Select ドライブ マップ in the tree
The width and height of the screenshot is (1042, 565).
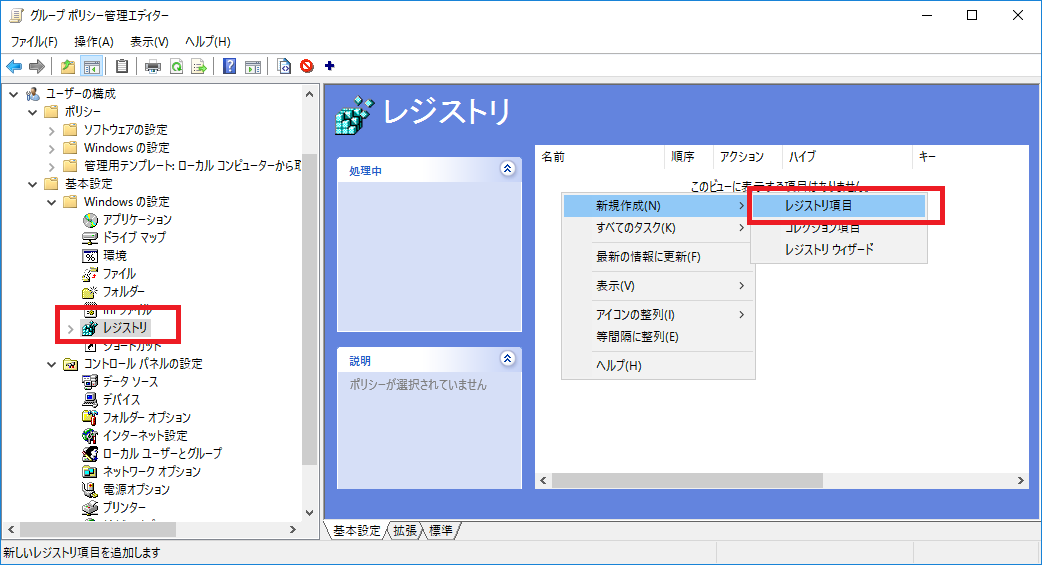coord(134,237)
